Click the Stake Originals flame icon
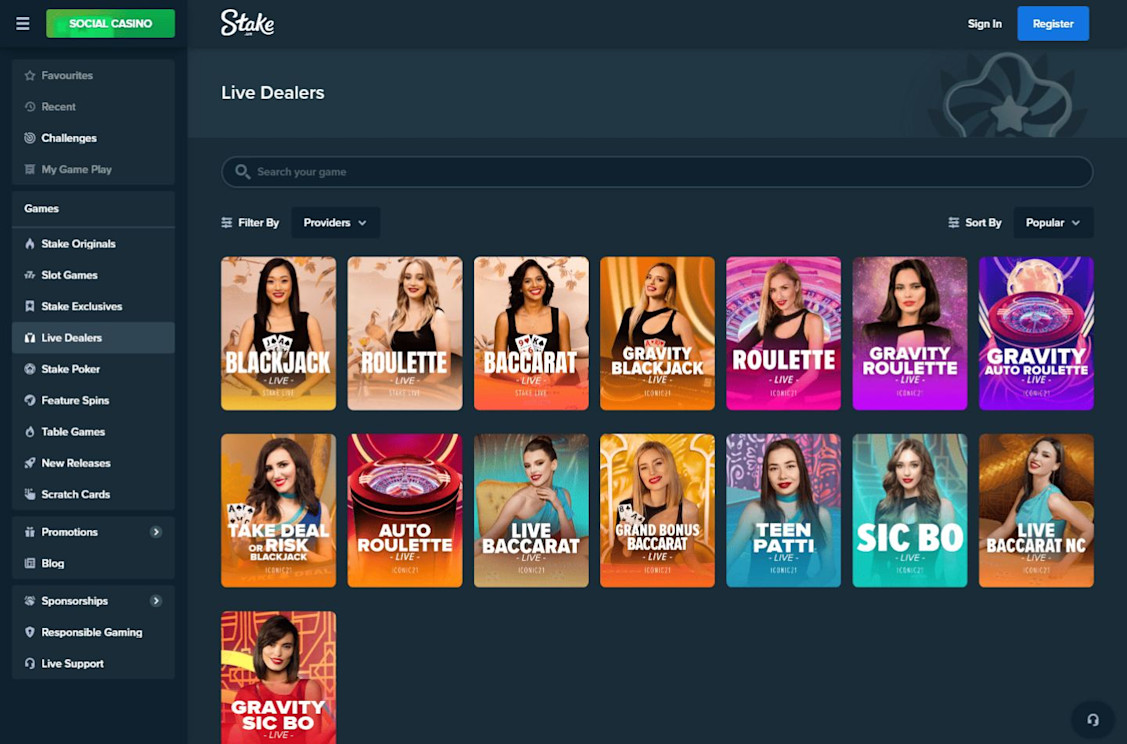Screen dimensions: 1127x744 29,244
